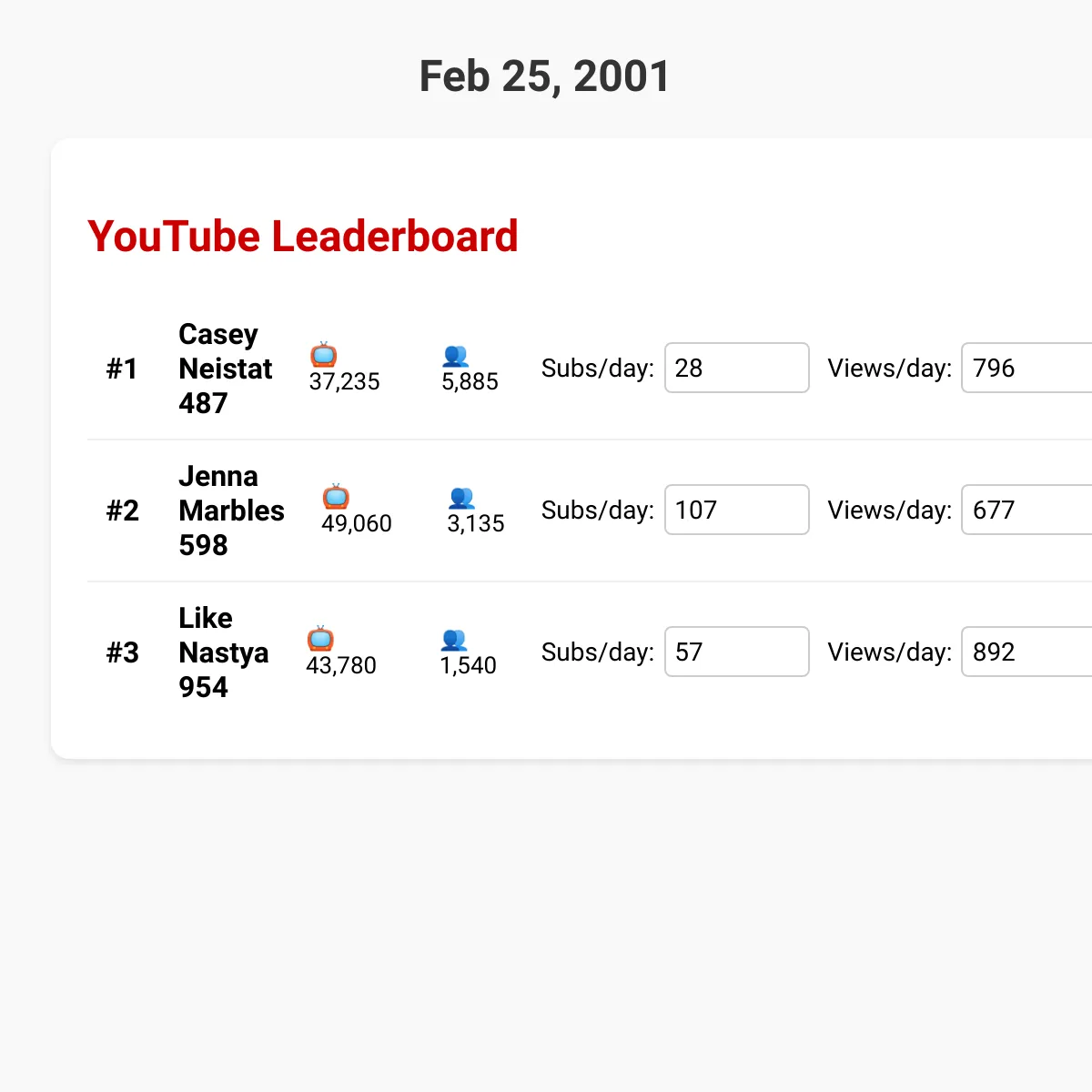The image size is (1092, 1092).
Task: Focus Views/day field showing 677
Action: [1027, 510]
